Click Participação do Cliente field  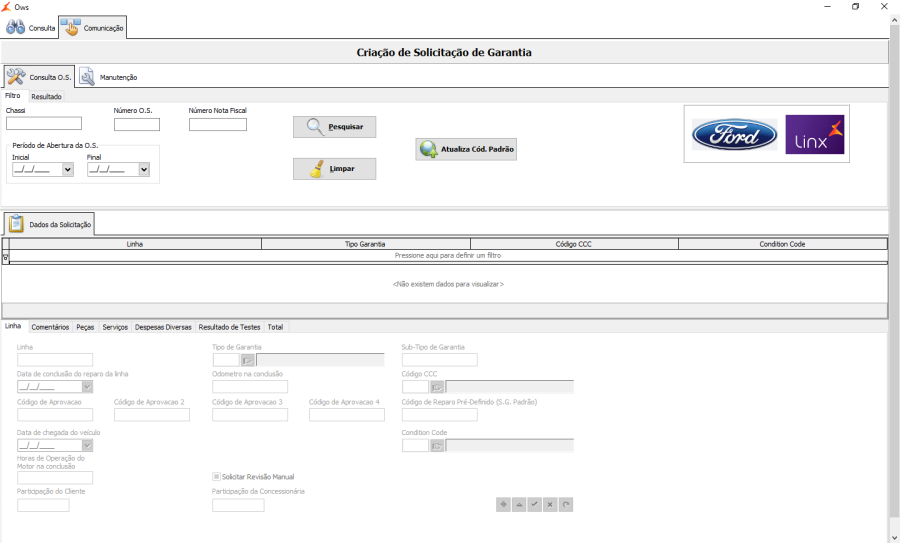43,505
